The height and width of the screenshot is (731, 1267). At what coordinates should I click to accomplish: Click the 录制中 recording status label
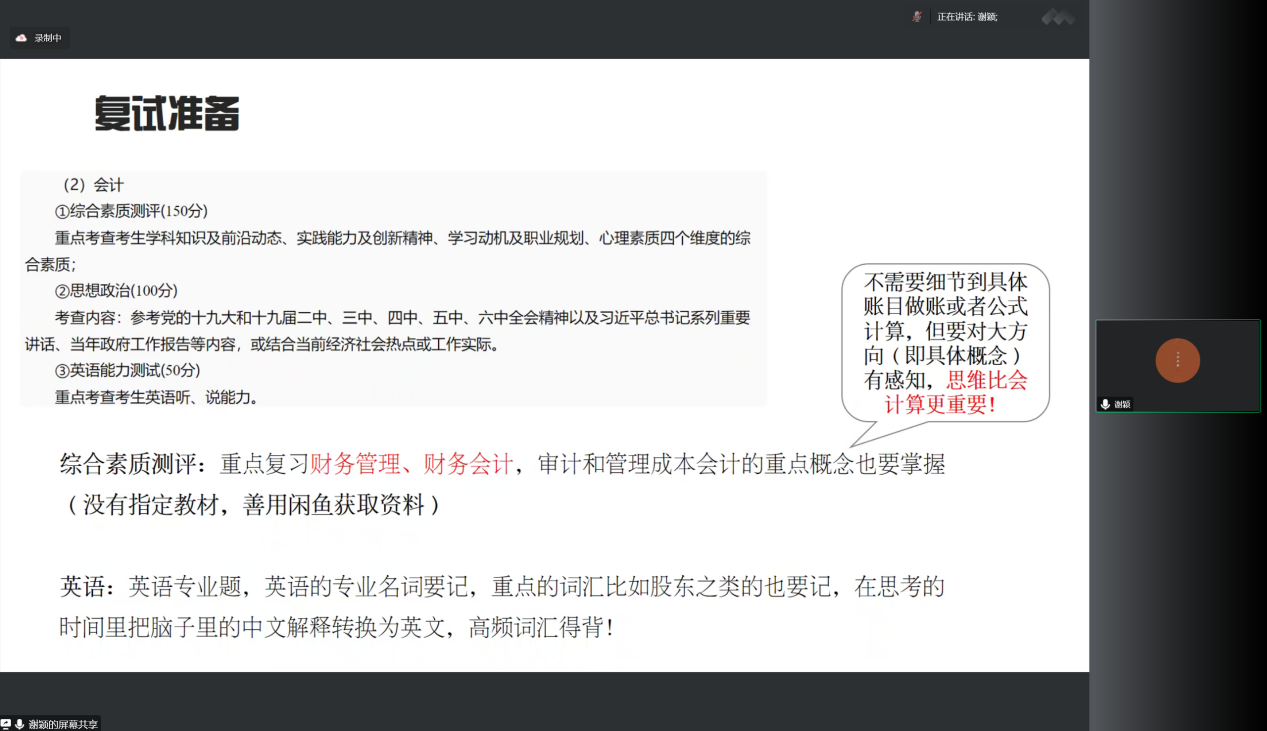pyautogui.click(x=48, y=38)
